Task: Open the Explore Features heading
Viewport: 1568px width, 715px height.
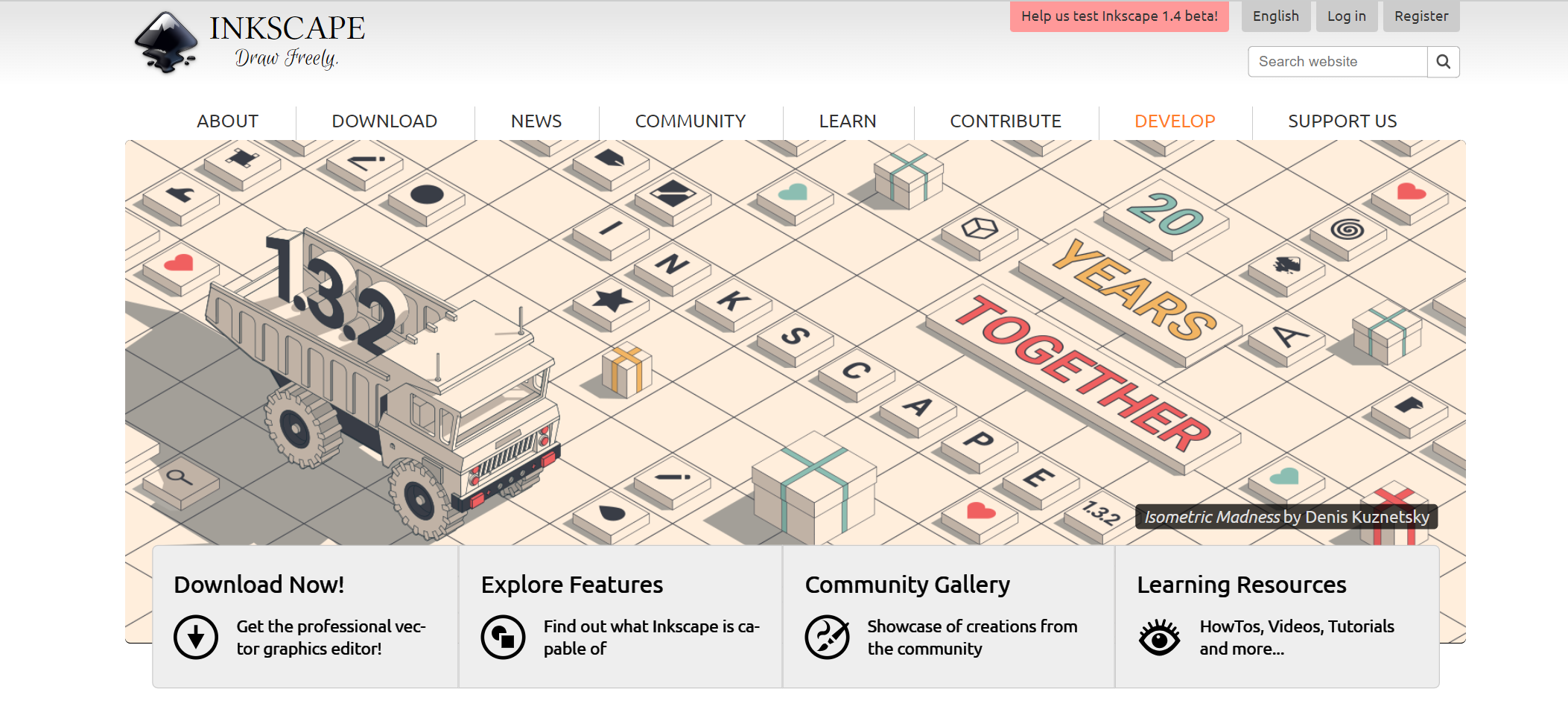Action: (x=572, y=585)
